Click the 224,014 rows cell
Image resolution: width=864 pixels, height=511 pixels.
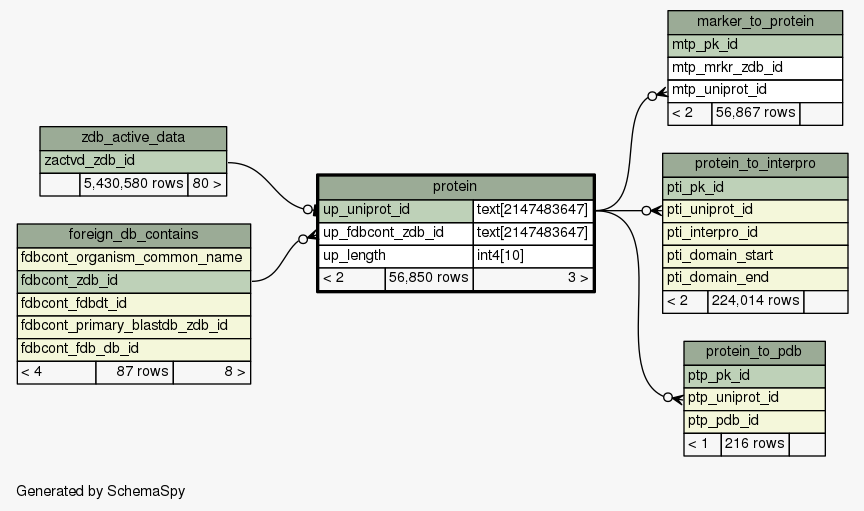755,302
